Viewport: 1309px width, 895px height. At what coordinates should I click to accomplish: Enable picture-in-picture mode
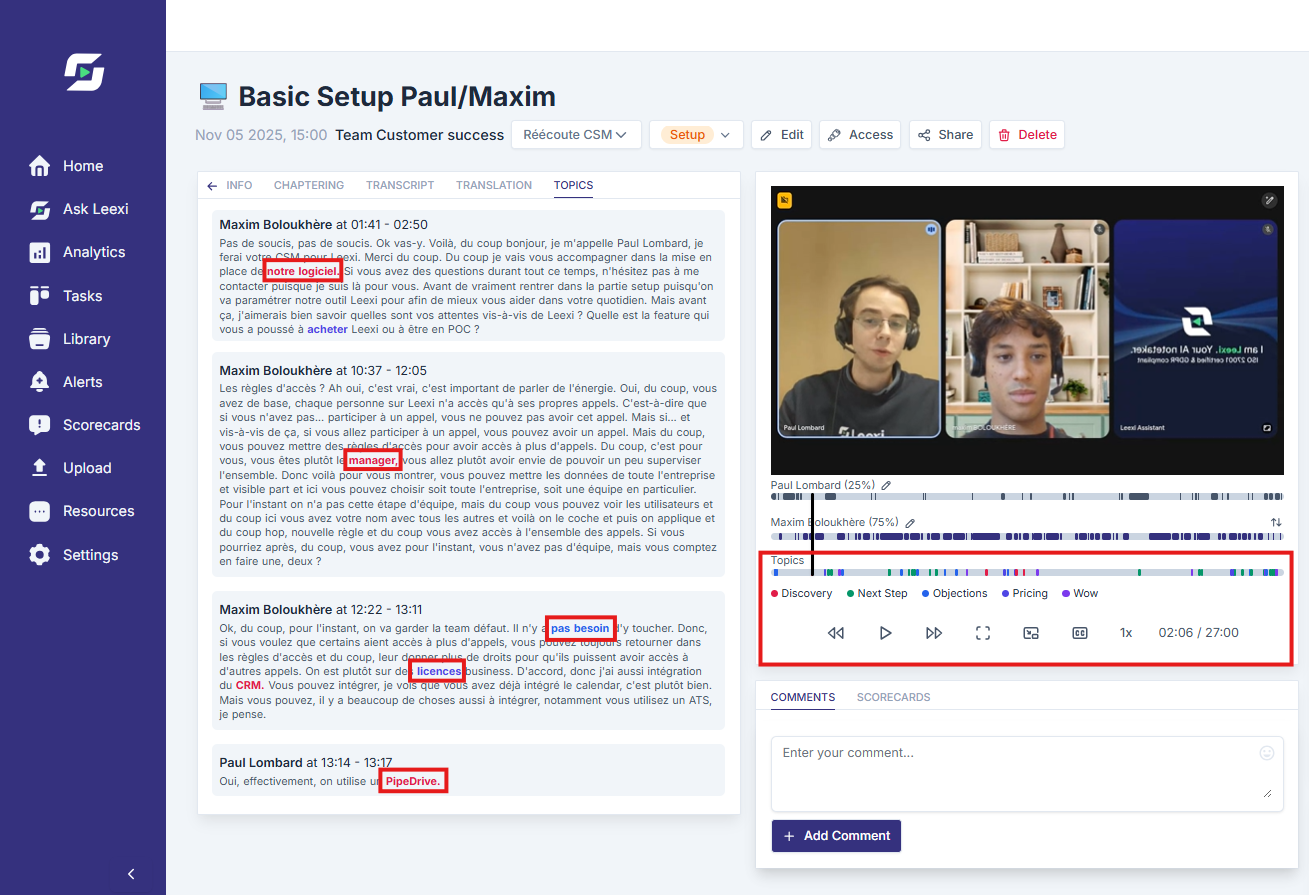pyautogui.click(x=1031, y=633)
